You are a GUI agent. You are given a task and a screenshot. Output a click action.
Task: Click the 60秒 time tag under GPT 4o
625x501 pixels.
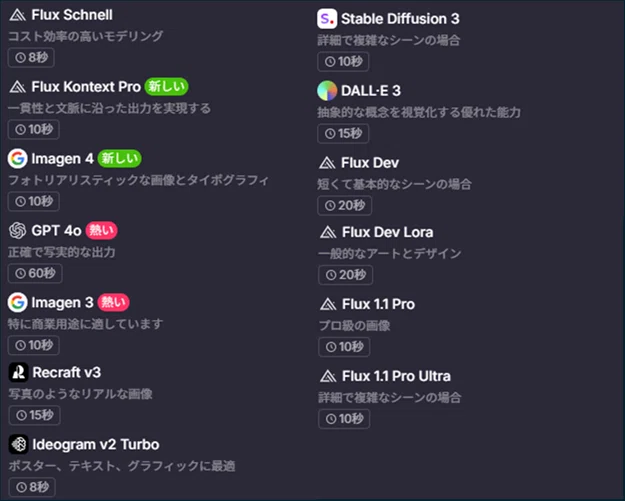click(x=35, y=273)
